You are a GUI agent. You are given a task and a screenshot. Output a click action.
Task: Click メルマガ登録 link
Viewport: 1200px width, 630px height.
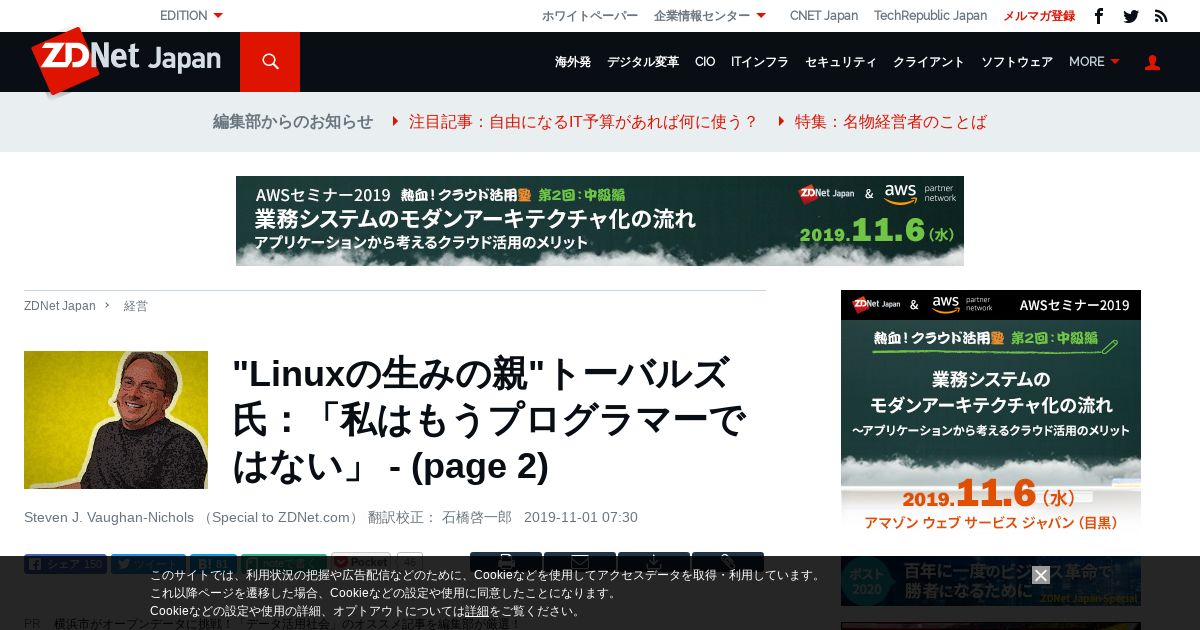[x=1039, y=16]
